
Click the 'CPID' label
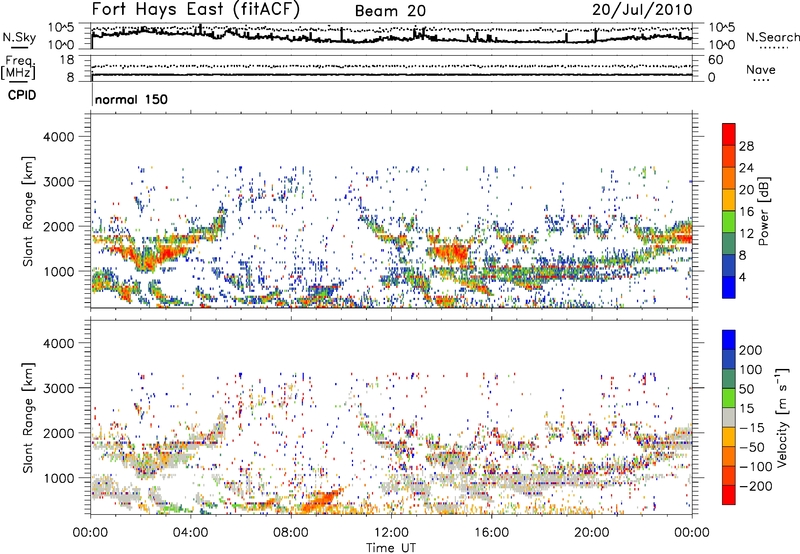[x=22, y=95]
